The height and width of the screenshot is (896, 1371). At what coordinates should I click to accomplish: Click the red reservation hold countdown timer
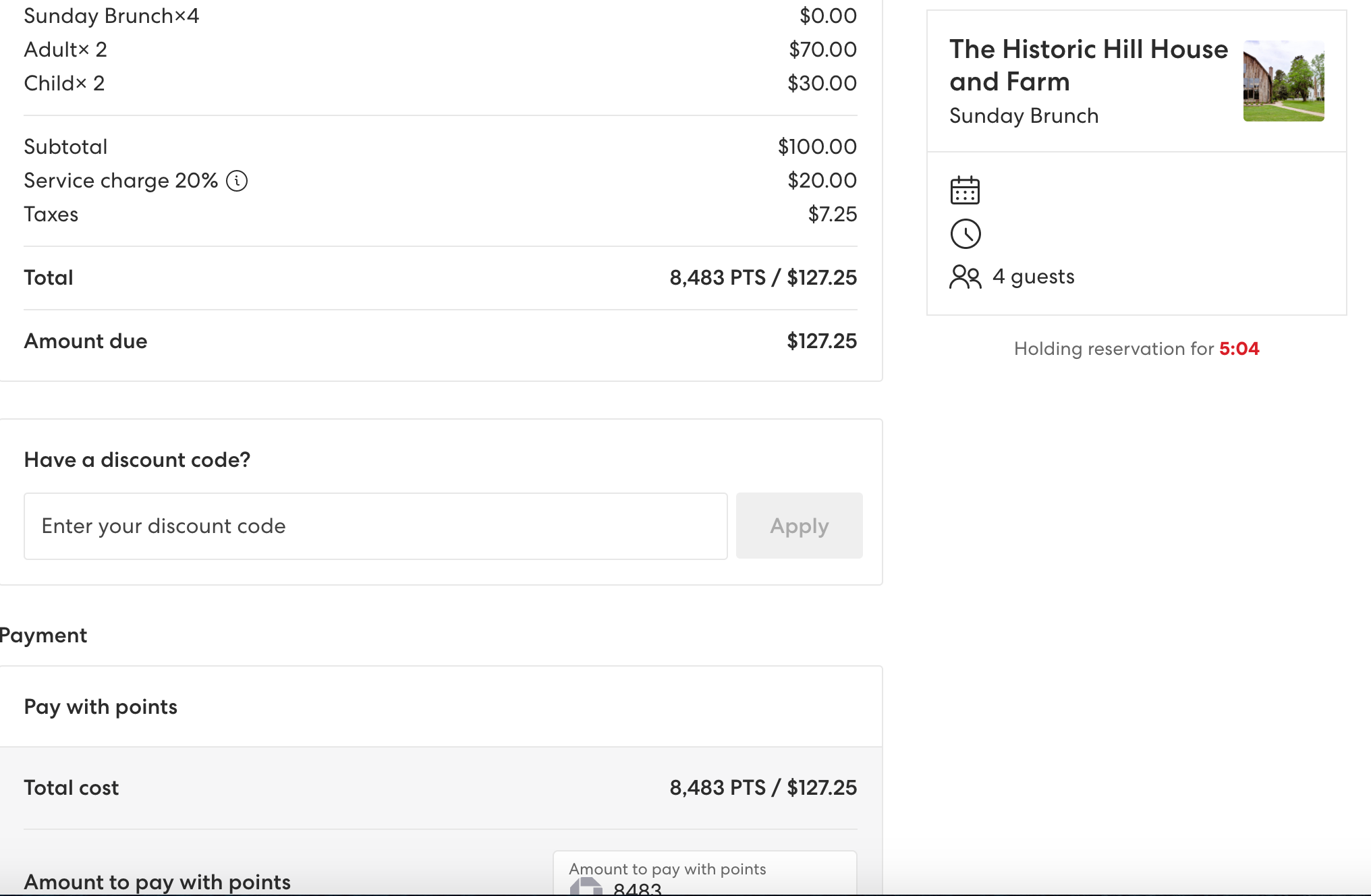pyautogui.click(x=1239, y=349)
